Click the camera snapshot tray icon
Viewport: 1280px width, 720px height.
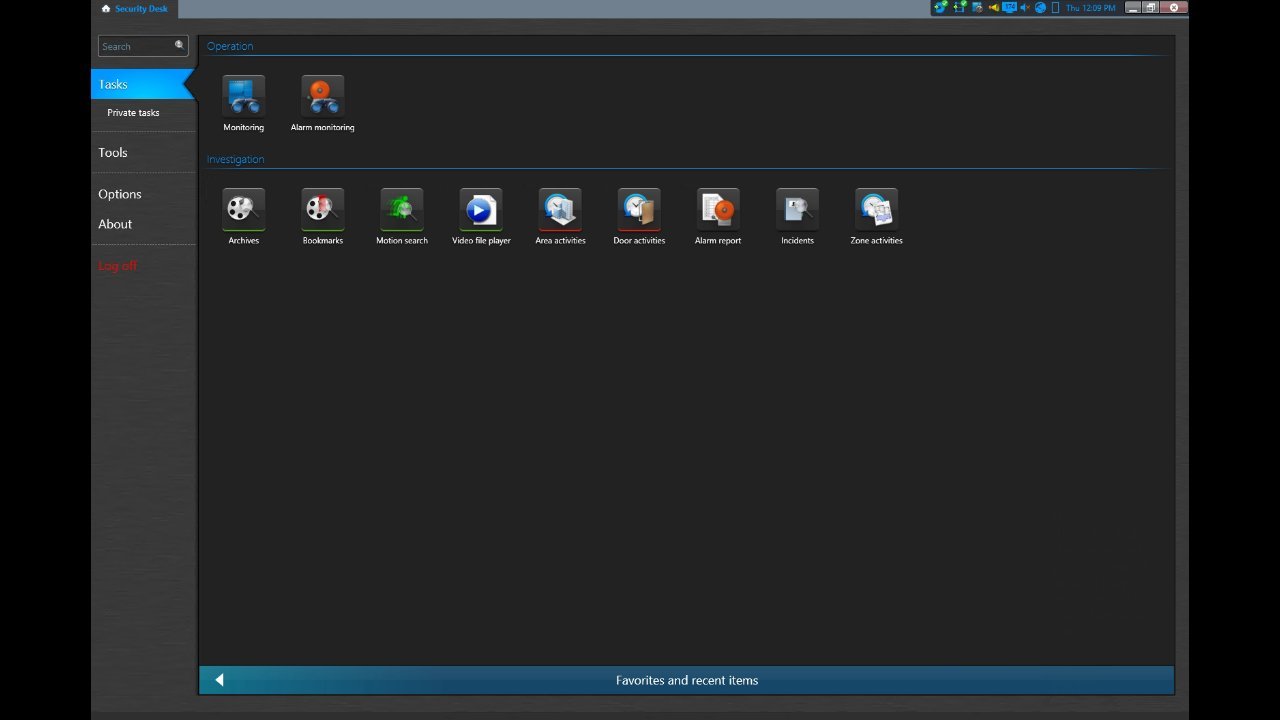(x=977, y=8)
